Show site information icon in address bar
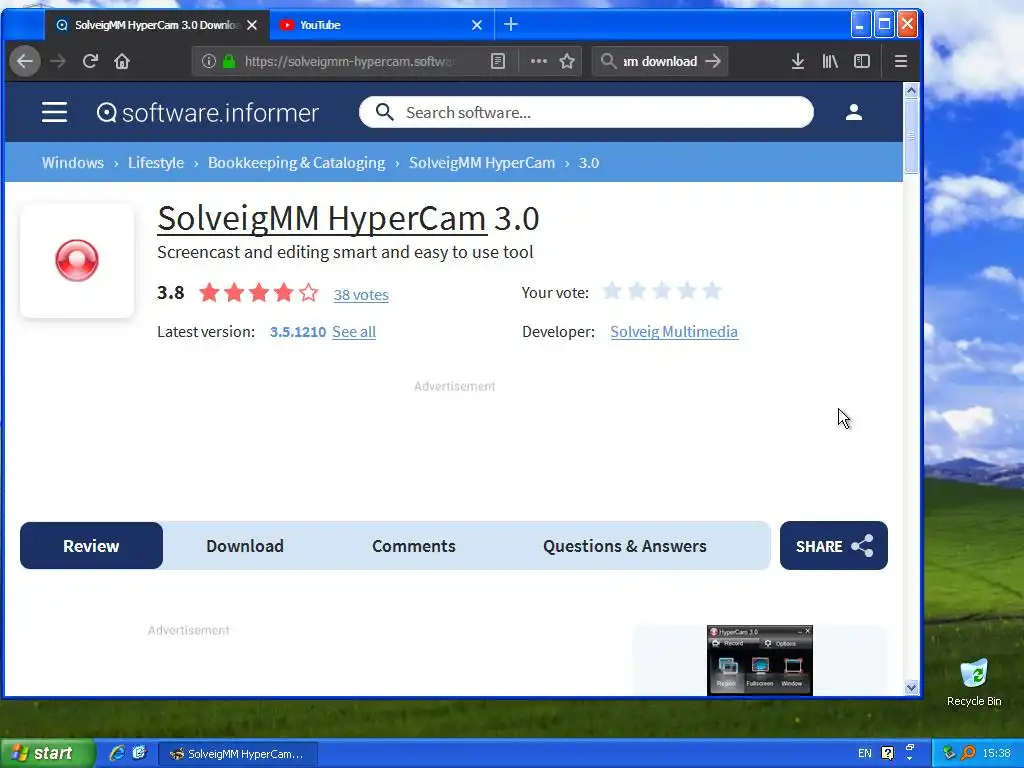This screenshot has height=768, width=1024. point(208,61)
